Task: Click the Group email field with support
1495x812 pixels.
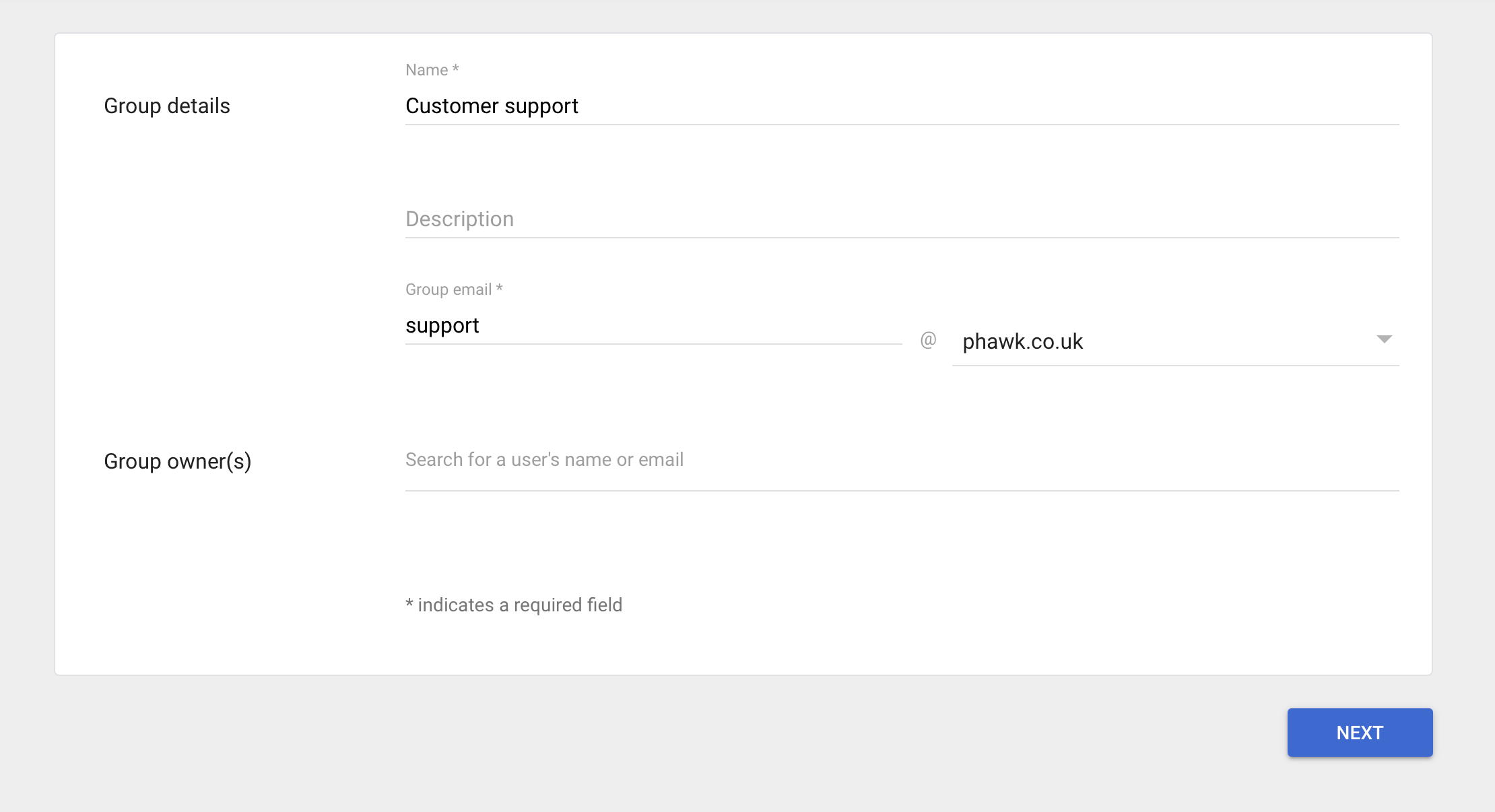Action: tap(653, 326)
